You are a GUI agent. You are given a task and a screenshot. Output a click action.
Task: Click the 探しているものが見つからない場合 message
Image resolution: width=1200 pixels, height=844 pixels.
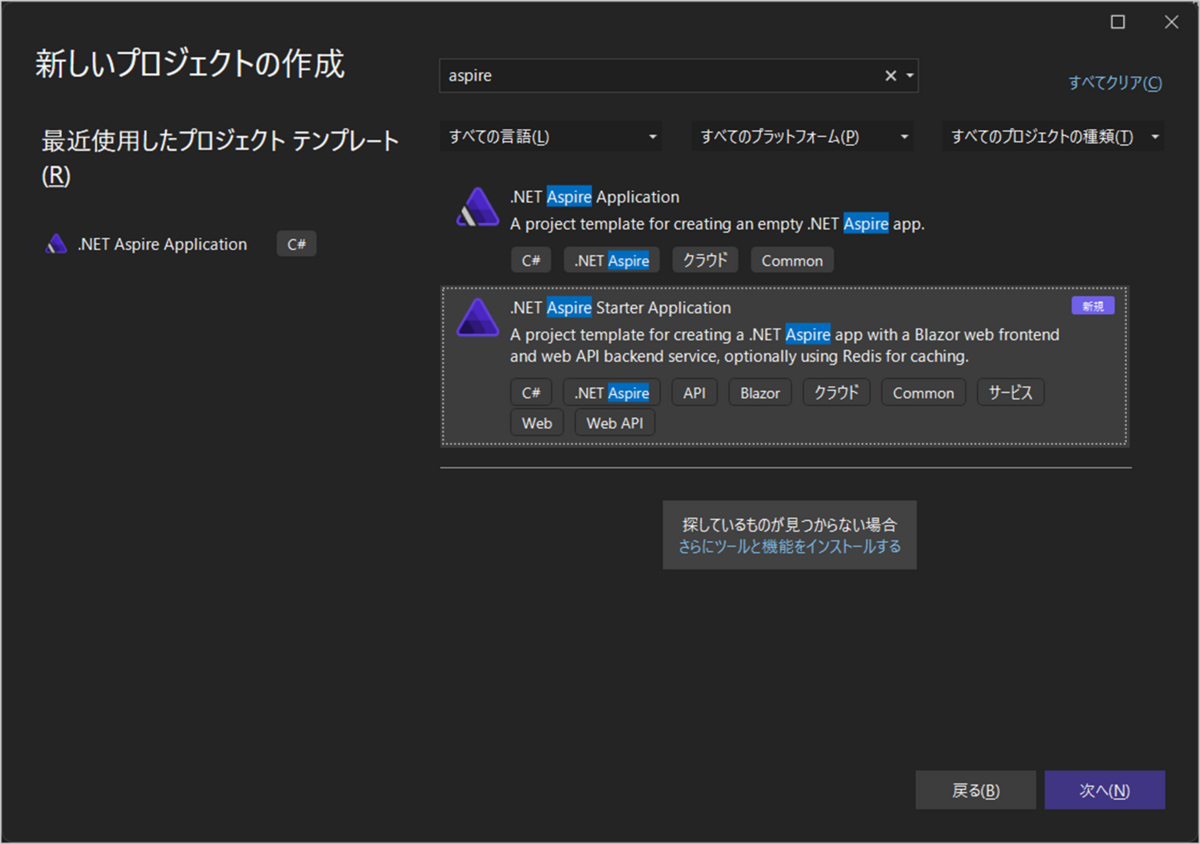790,524
